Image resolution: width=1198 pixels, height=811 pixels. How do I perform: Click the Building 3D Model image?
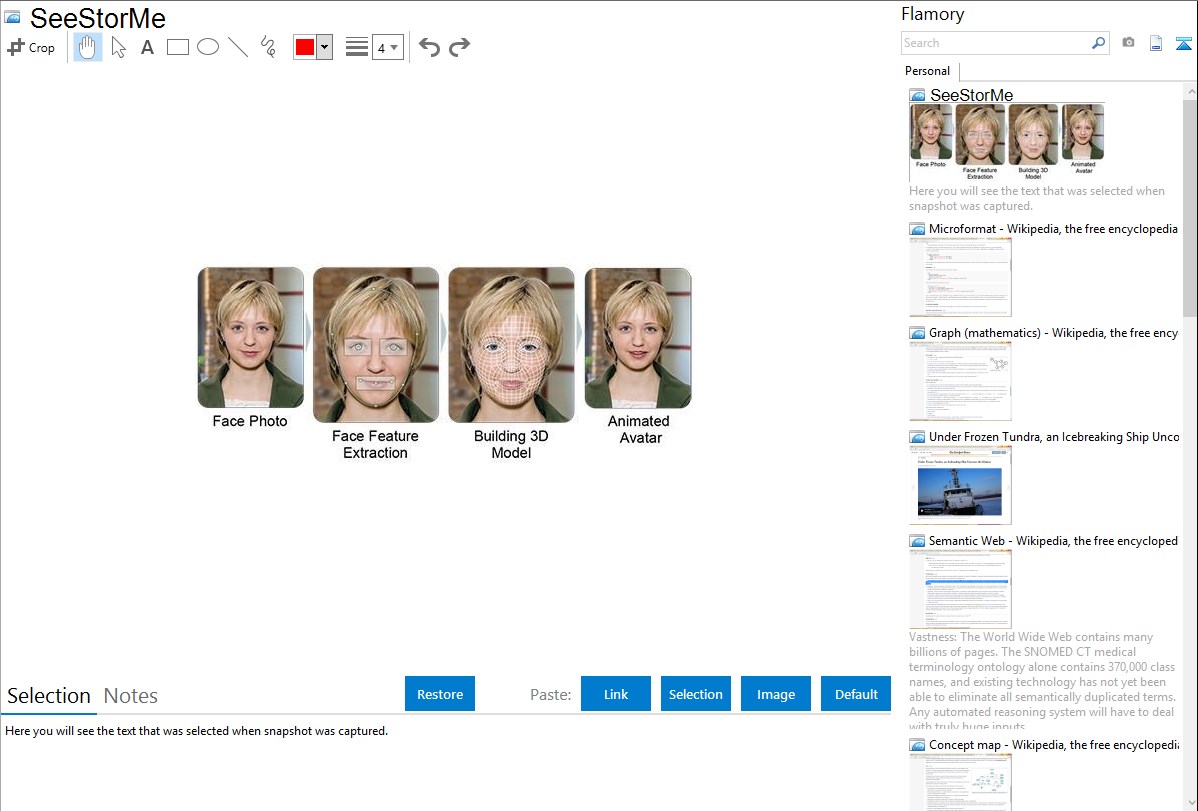pos(511,345)
